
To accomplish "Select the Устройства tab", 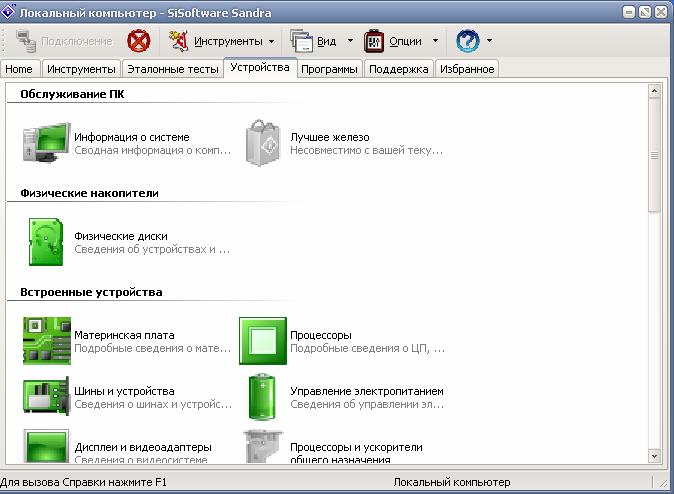I will [260, 68].
